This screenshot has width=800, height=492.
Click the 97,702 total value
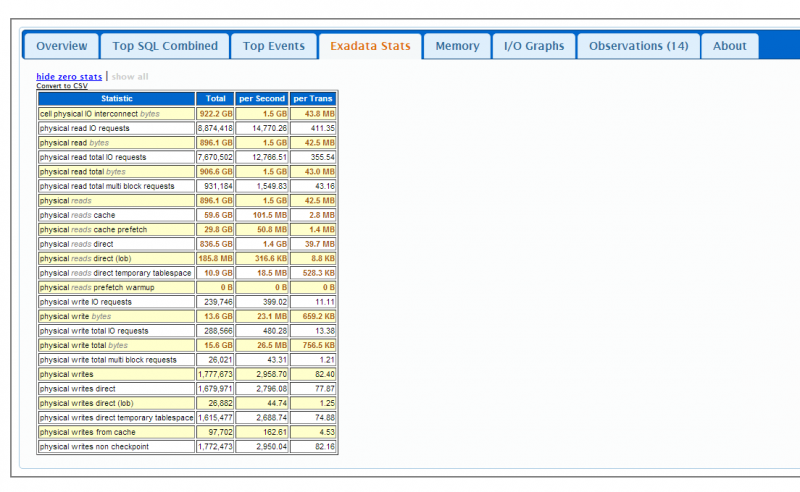[220, 432]
